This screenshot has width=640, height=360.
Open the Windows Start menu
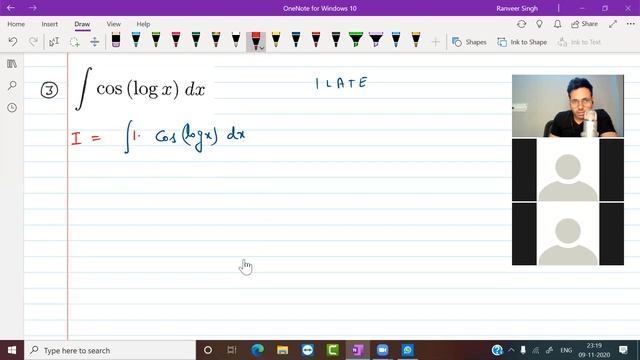(12, 350)
